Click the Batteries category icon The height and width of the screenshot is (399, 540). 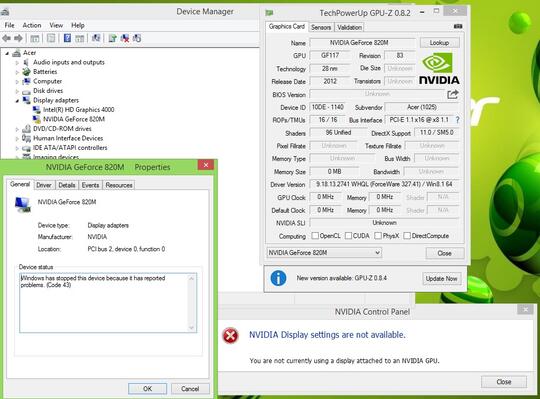[x=27, y=72]
